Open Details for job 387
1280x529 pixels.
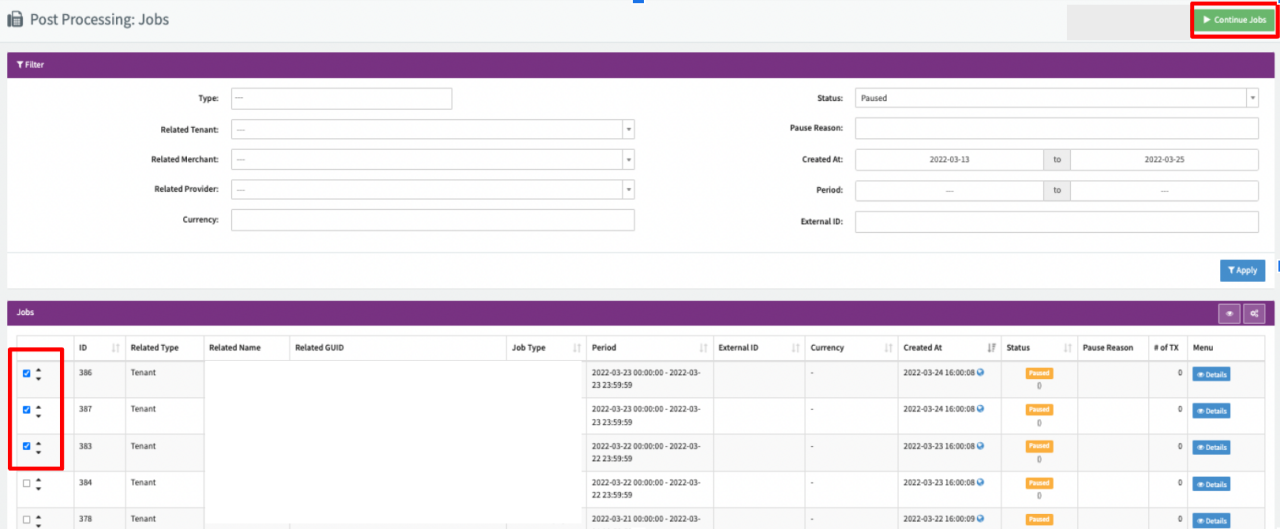pos(1211,411)
